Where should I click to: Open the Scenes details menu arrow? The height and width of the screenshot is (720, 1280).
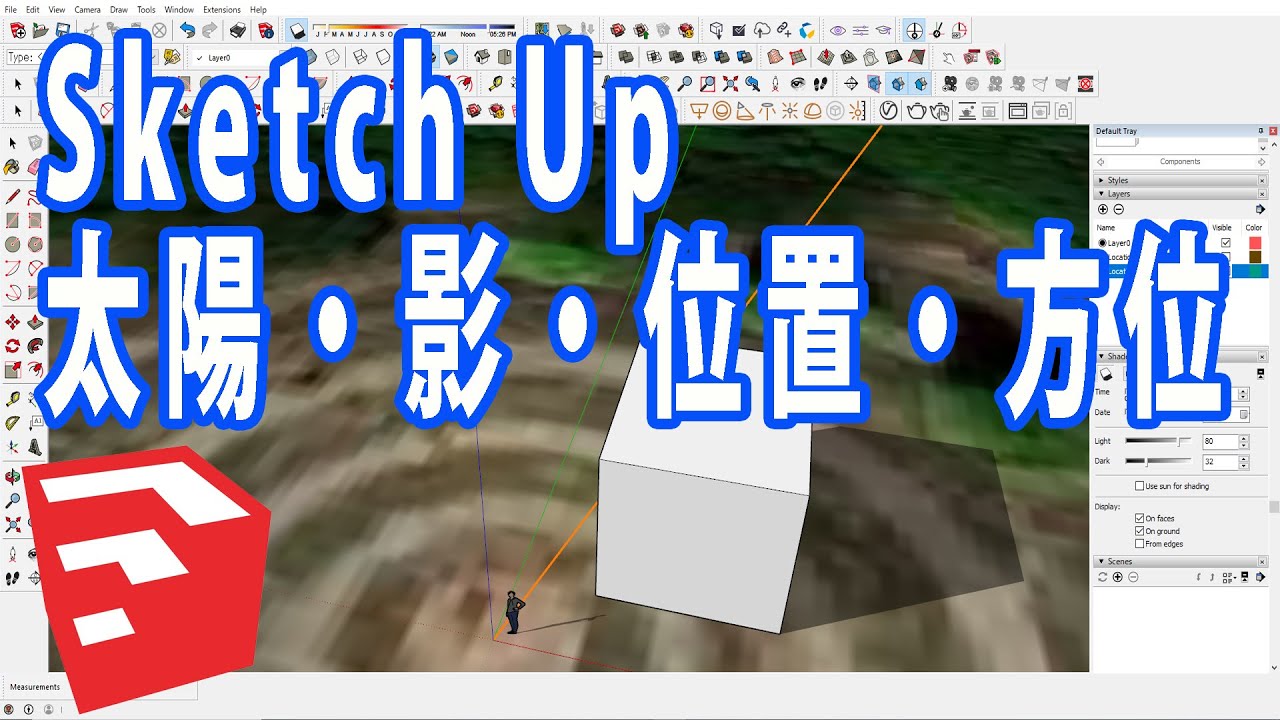[x=1260, y=577]
